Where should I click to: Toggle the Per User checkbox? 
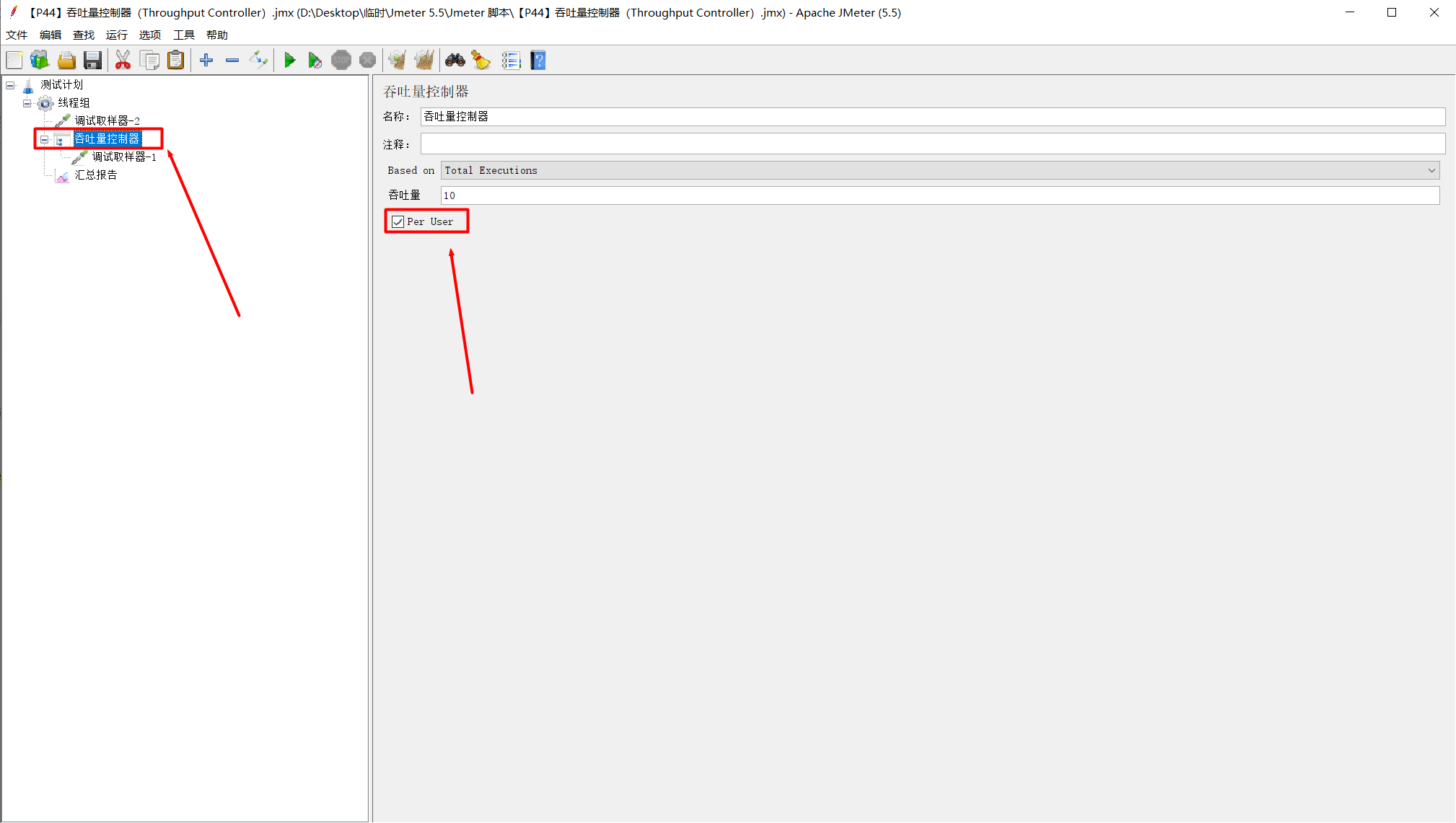pyautogui.click(x=398, y=222)
